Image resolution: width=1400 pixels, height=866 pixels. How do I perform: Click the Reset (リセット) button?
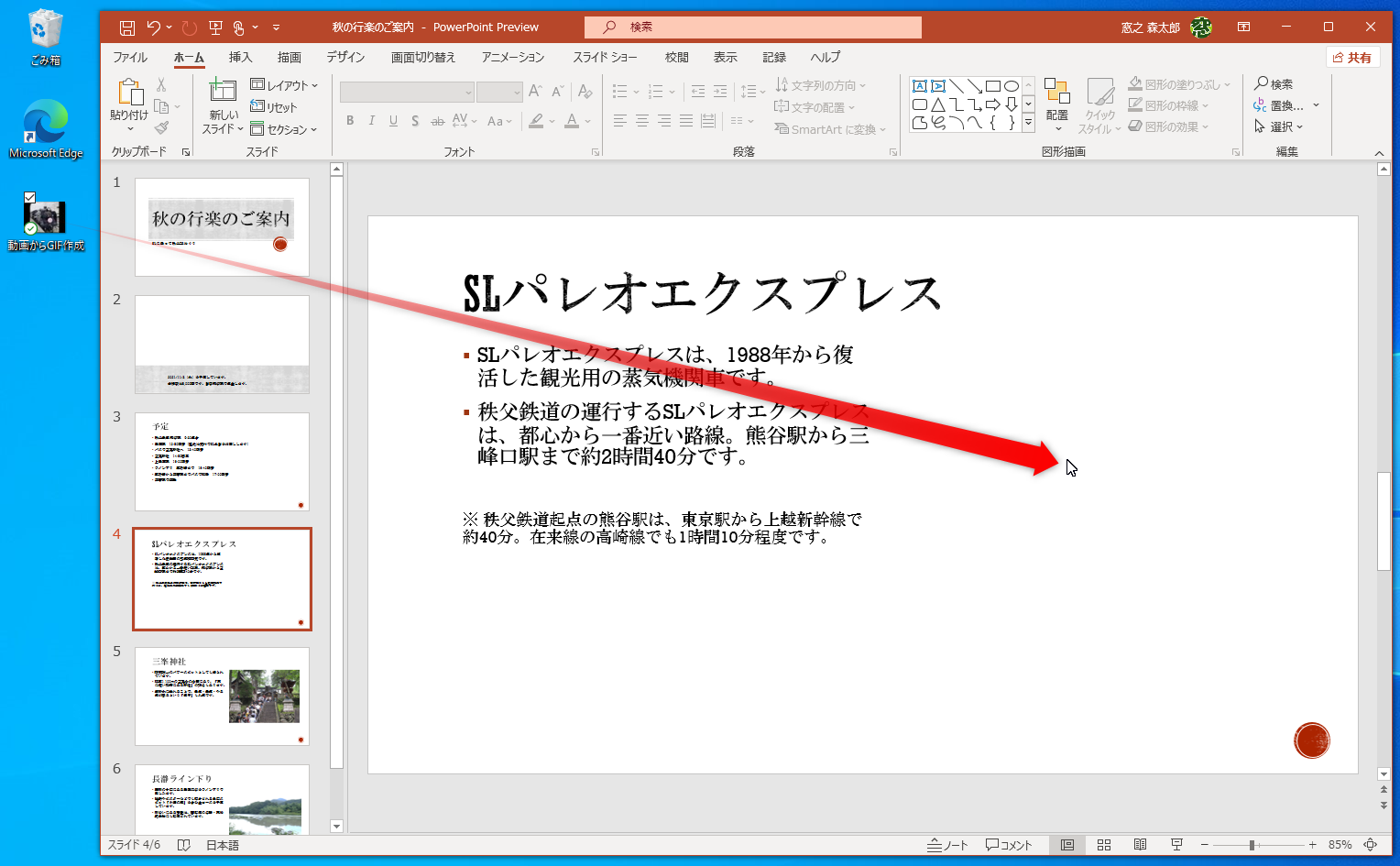pos(274,107)
